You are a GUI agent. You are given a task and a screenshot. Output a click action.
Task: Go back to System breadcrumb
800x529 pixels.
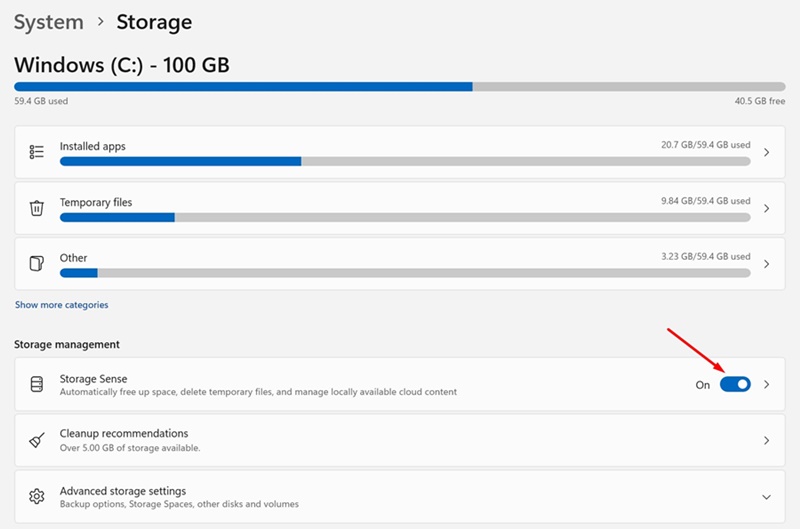[48, 21]
